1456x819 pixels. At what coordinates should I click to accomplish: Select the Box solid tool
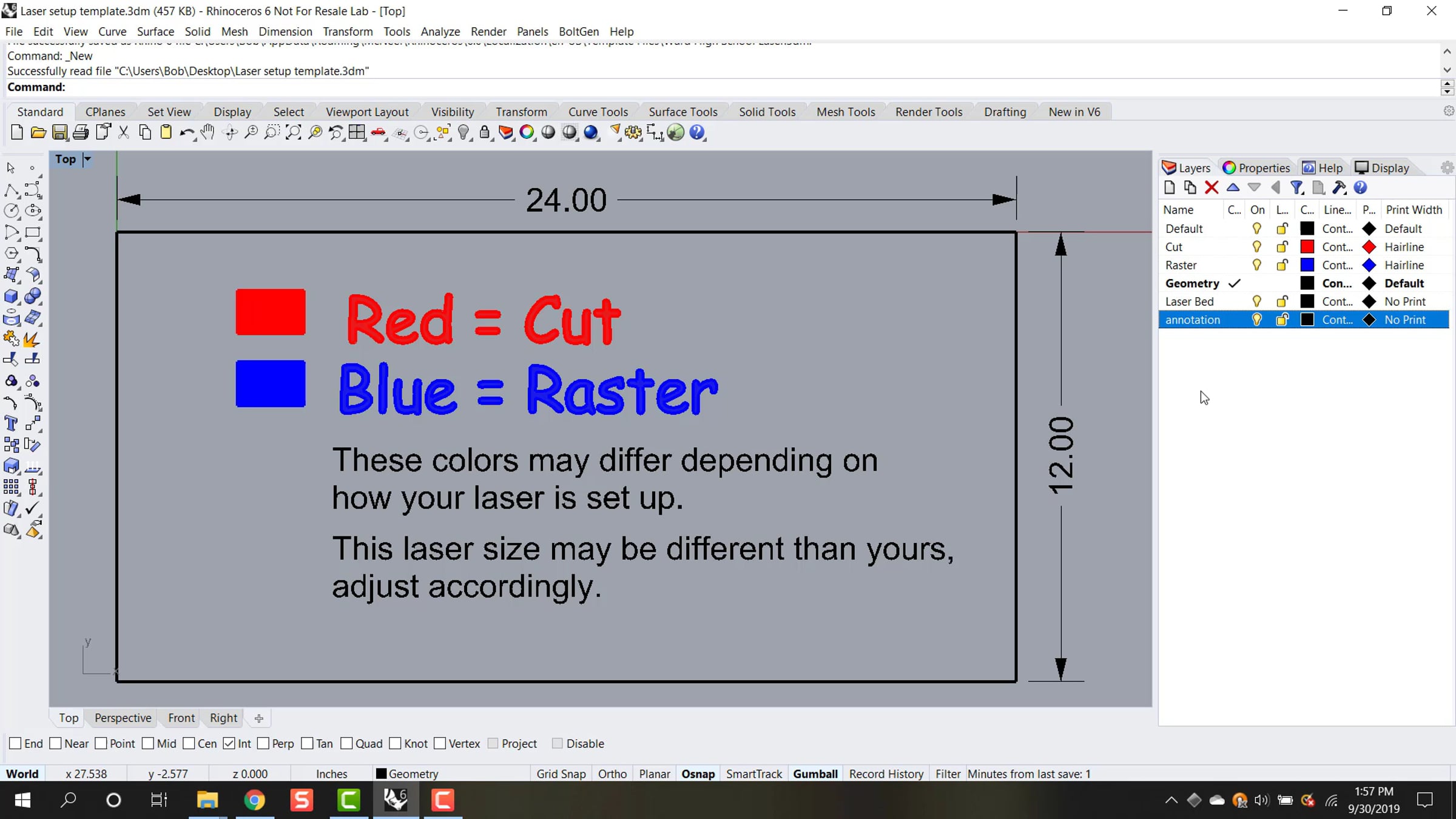click(x=12, y=296)
